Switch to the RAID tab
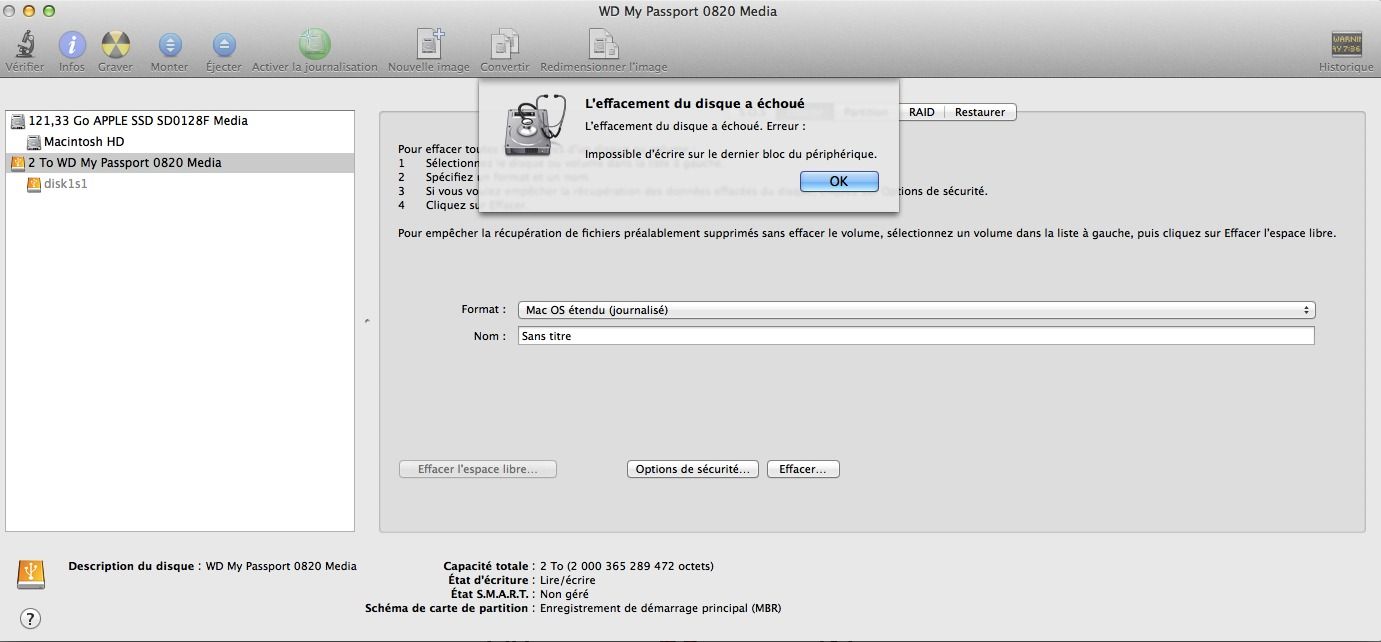Viewport: 1381px width, 642px height. (922, 112)
